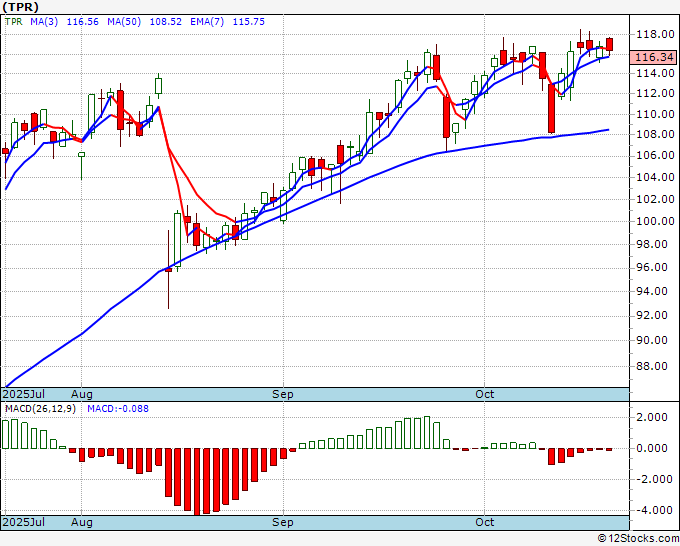This screenshot has height=546, width=680.
Task: Click Sep on the price chart axis
Action: coord(283,395)
